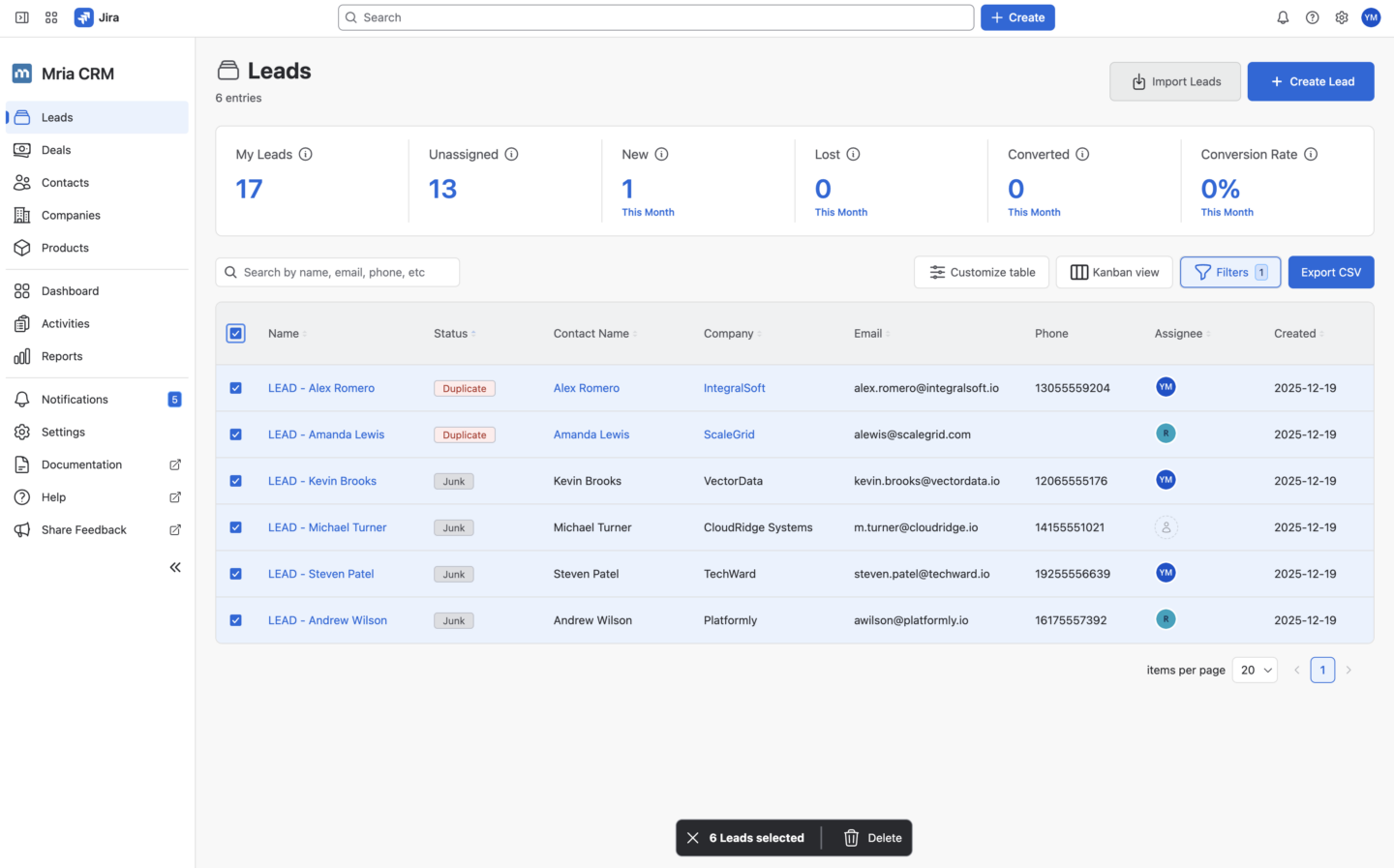This screenshot has width=1394, height=868.
Task: Click the Create Lead button
Action: (x=1311, y=81)
